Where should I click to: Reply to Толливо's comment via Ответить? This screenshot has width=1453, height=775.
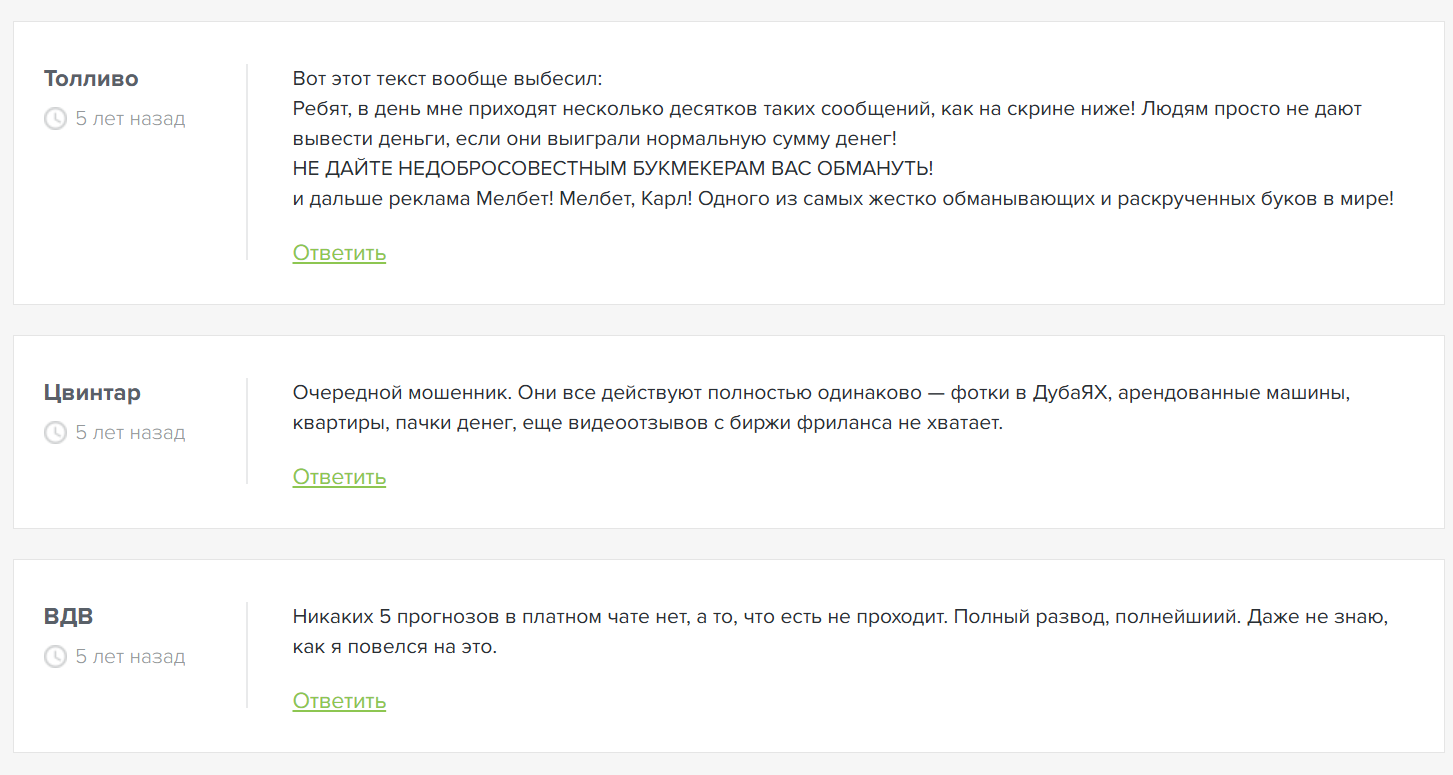pyautogui.click(x=339, y=253)
